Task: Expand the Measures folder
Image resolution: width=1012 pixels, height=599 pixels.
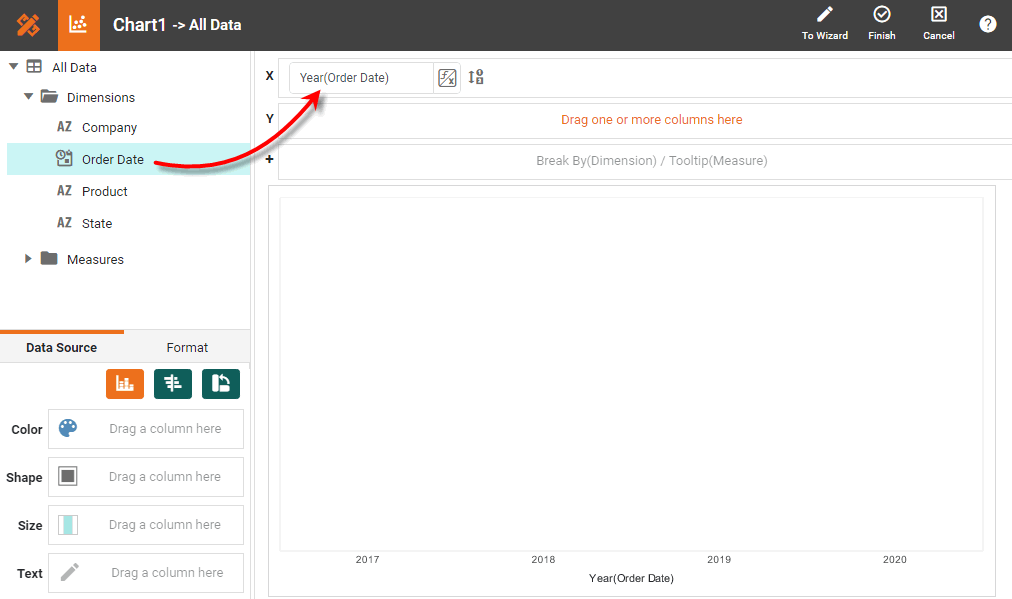Action: (x=29, y=259)
